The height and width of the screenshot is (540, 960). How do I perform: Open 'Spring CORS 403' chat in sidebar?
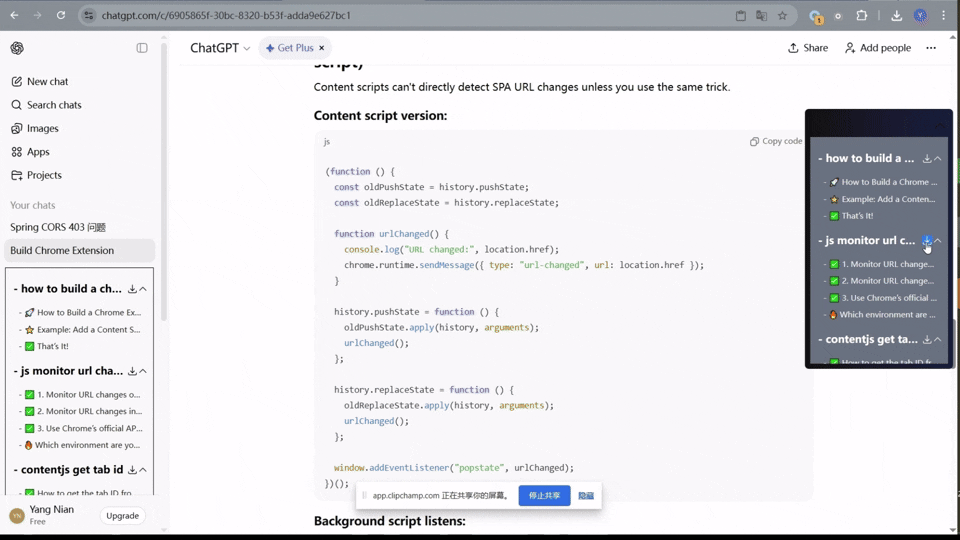(58, 227)
